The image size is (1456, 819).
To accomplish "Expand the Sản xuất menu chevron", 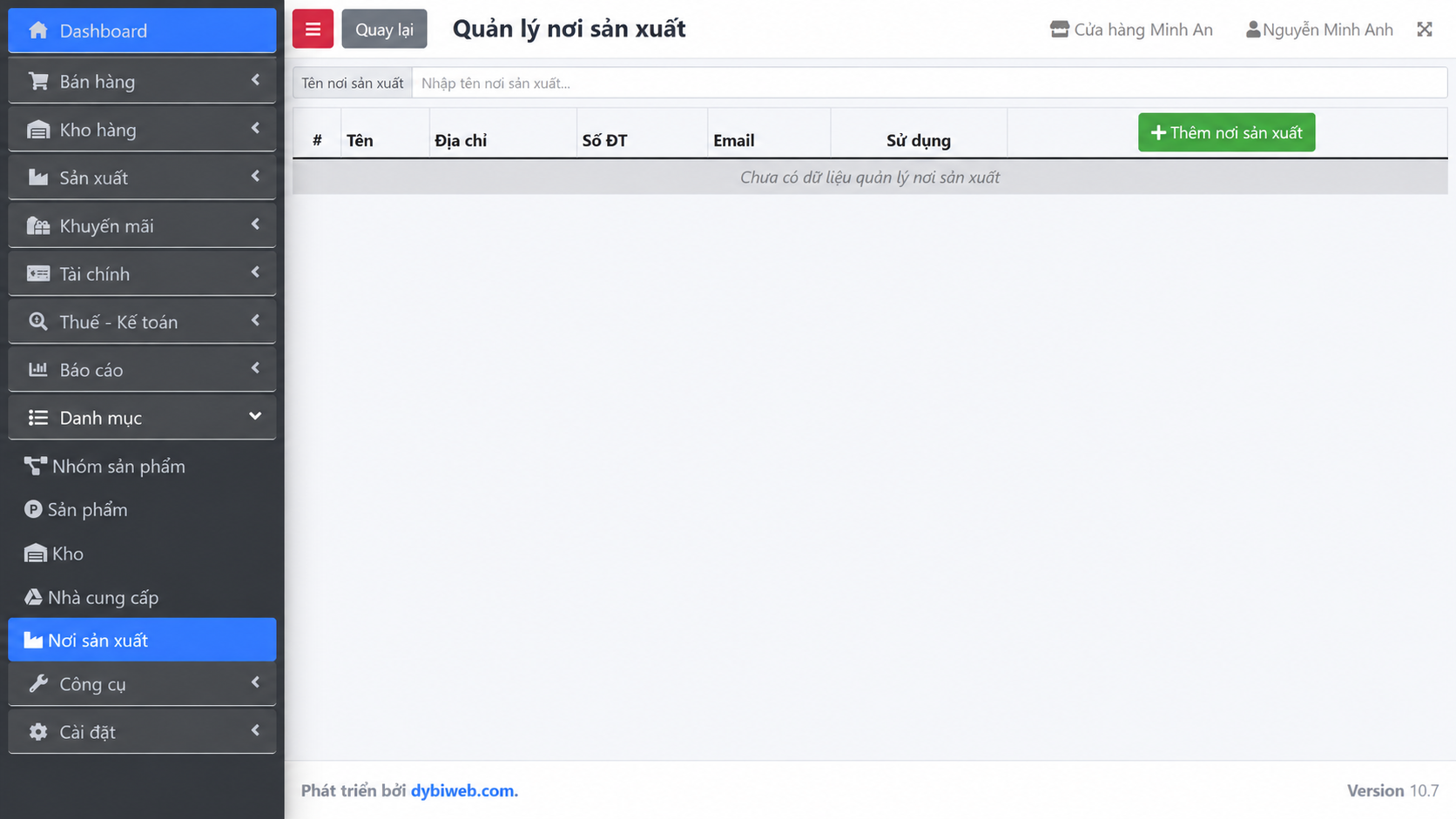I will [x=255, y=176].
